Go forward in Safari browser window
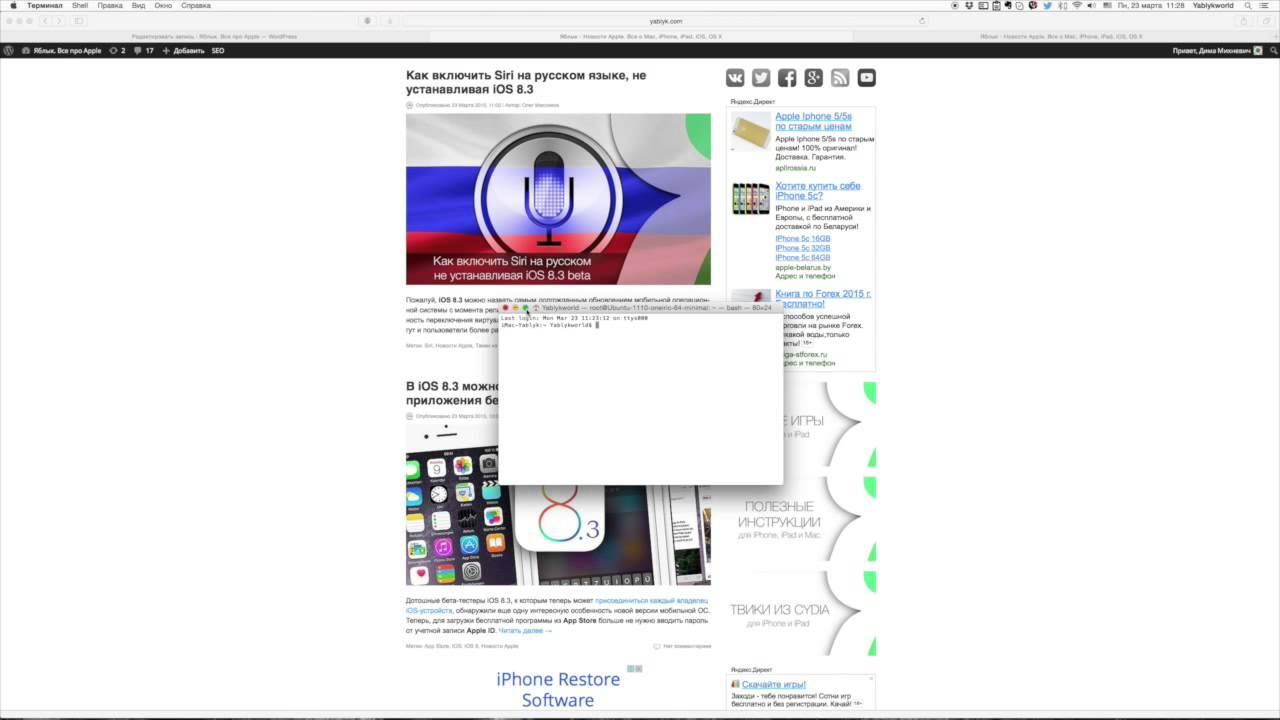 click(58, 21)
